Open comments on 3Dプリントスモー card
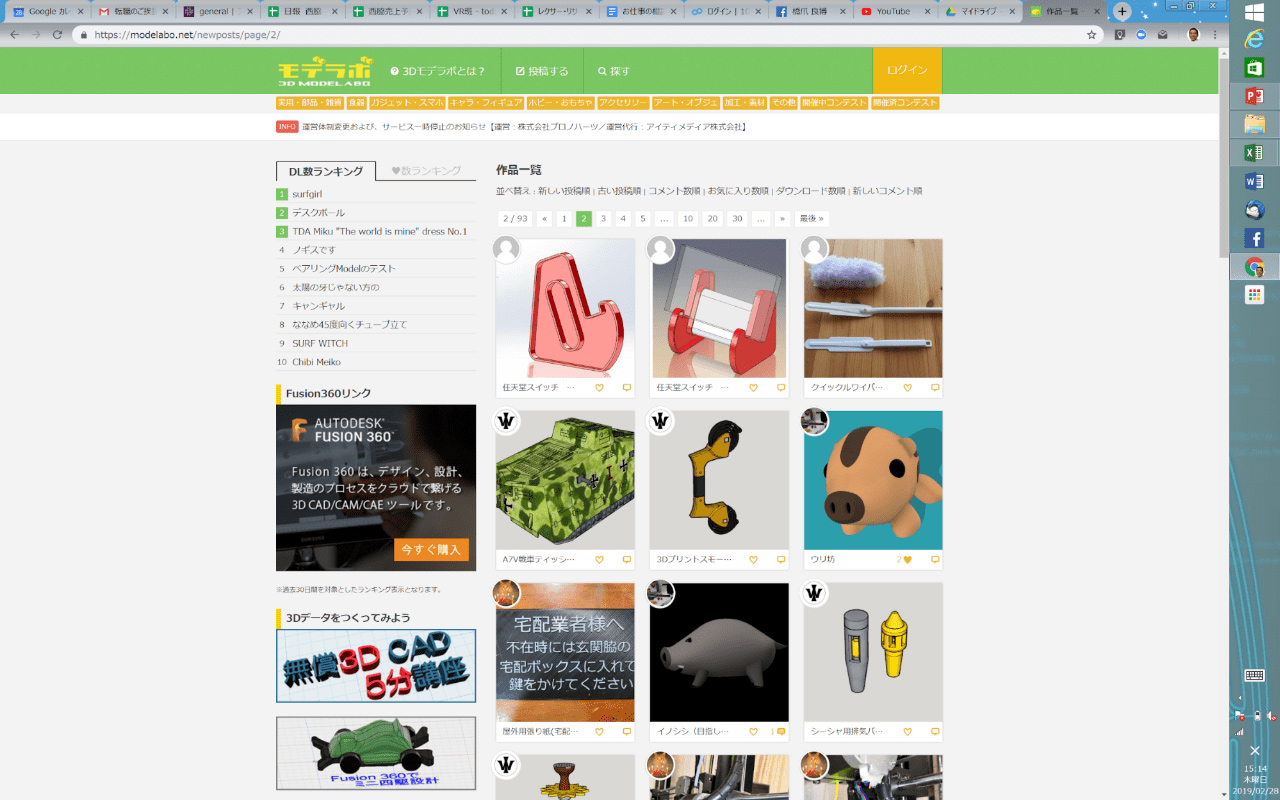 (x=781, y=560)
